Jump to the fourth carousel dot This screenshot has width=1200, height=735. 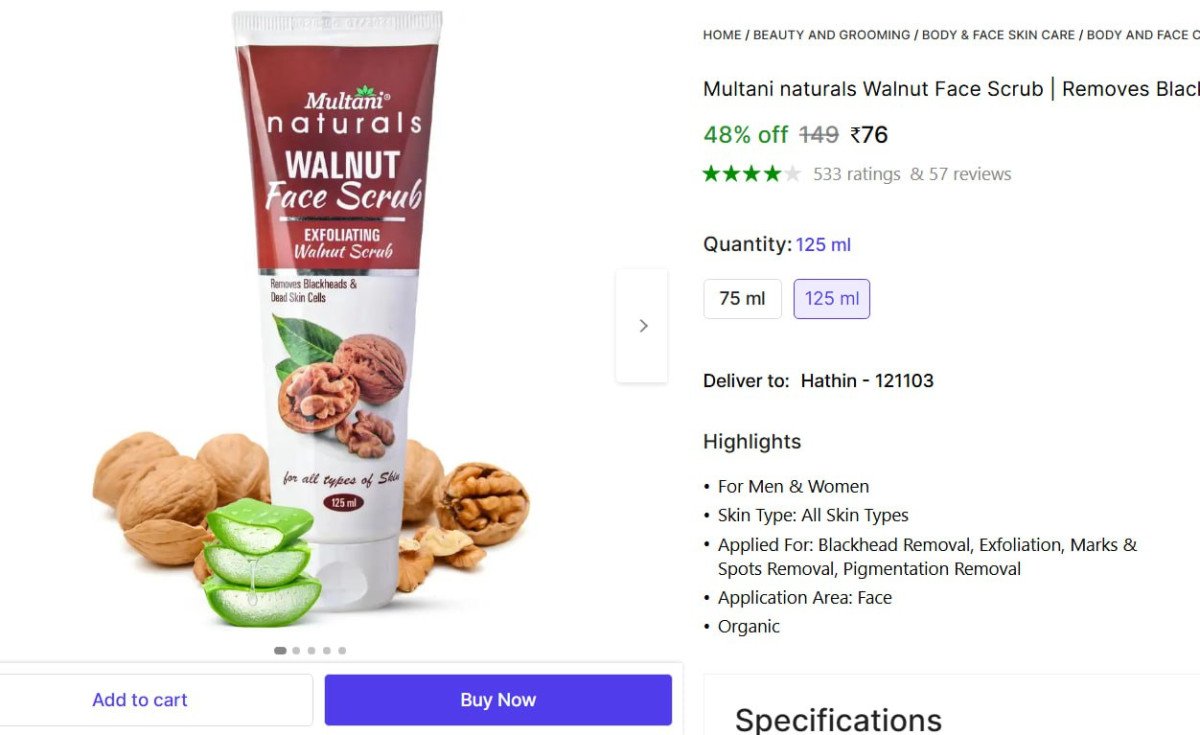tap(326, 650)
